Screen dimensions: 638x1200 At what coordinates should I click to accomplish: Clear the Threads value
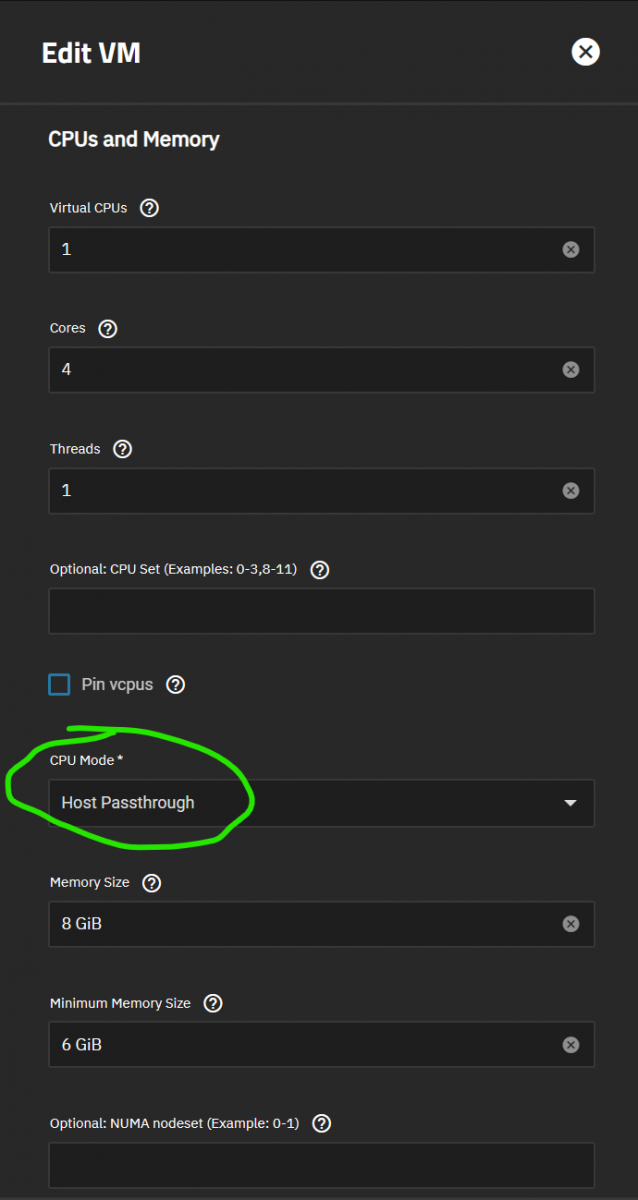[x=571, y=490]
